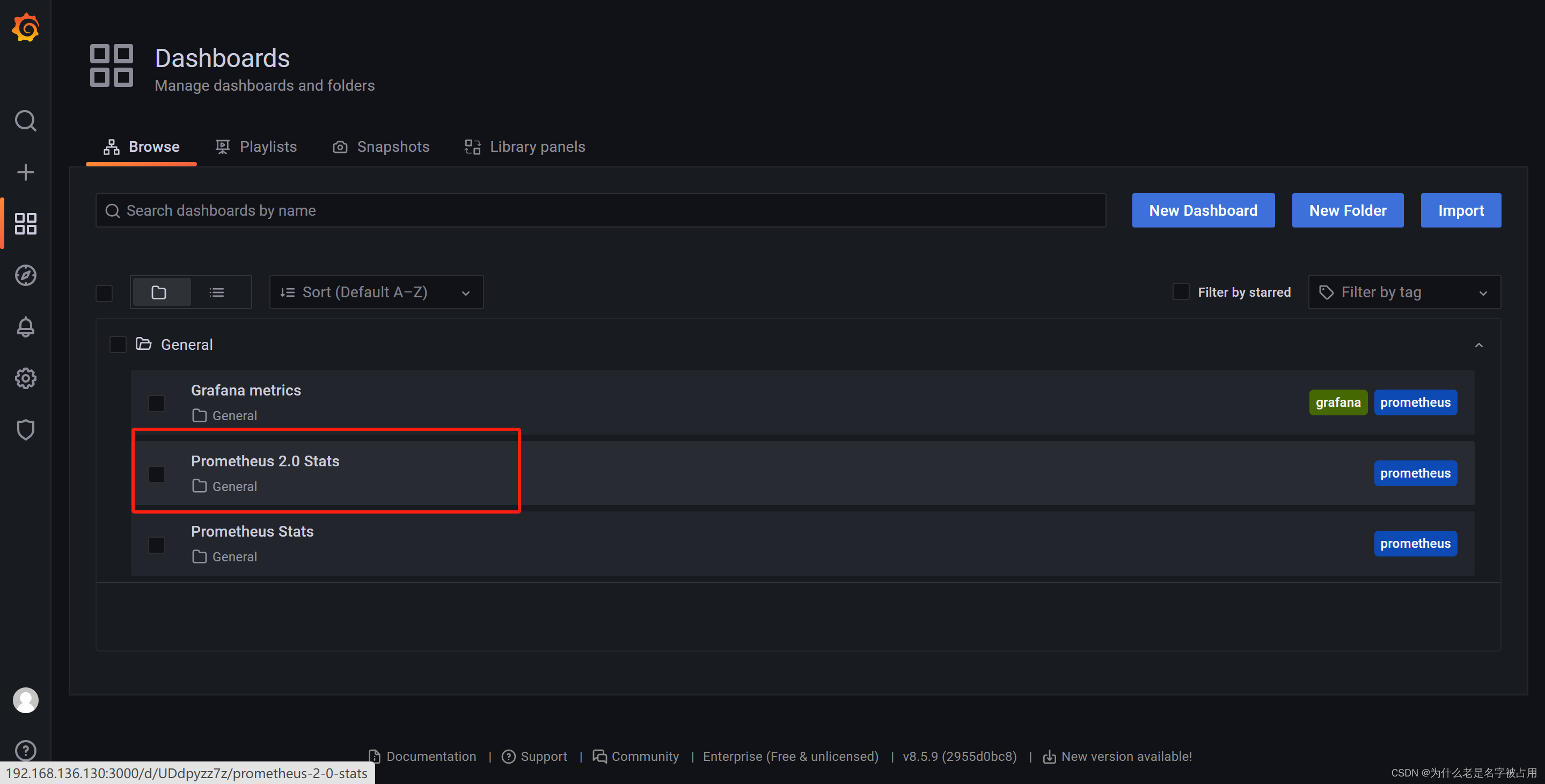The height and width of the screenshot is (784, 1545).
Task: Click General folder label under Grafana metrics
Action: pos(225,416)
